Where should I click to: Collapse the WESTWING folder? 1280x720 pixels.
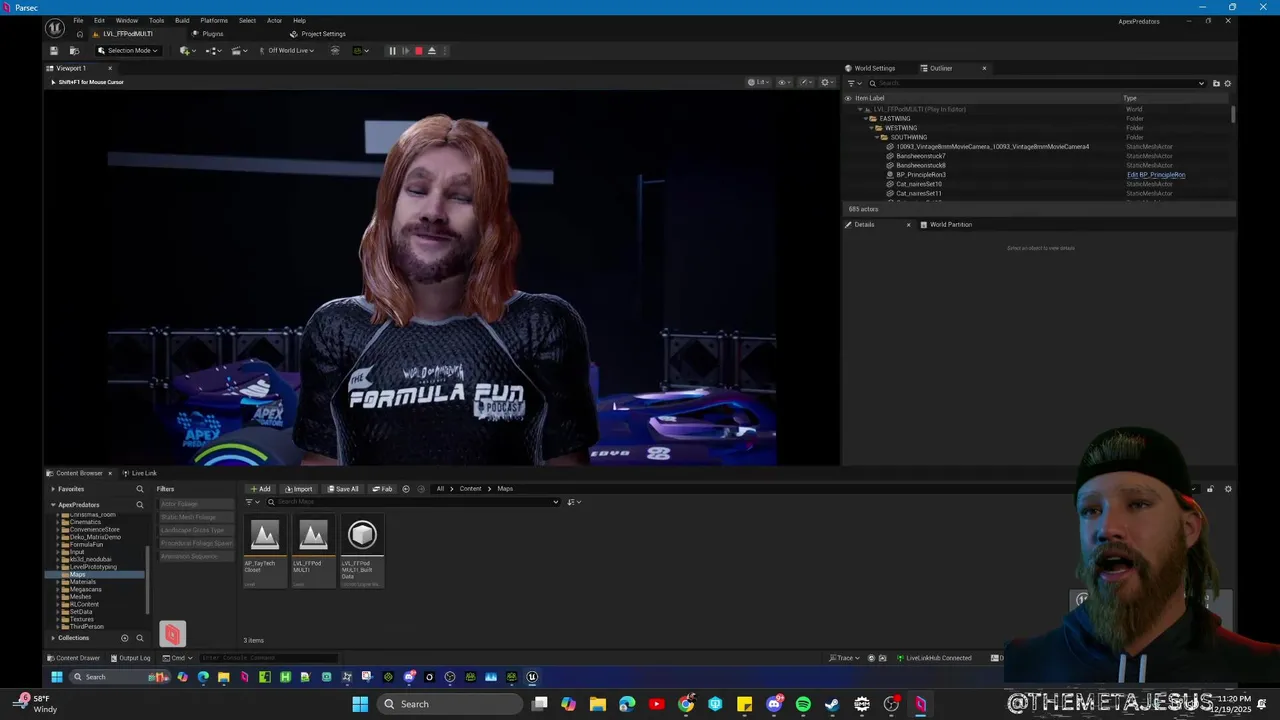coord(871,128)
